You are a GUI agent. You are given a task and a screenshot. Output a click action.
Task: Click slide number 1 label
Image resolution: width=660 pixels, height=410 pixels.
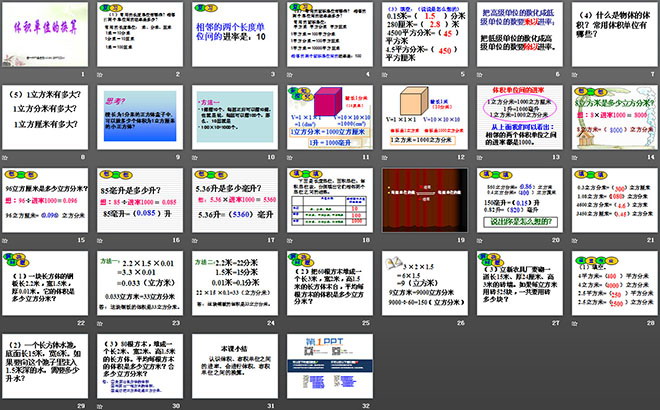(x=83, y=74)
